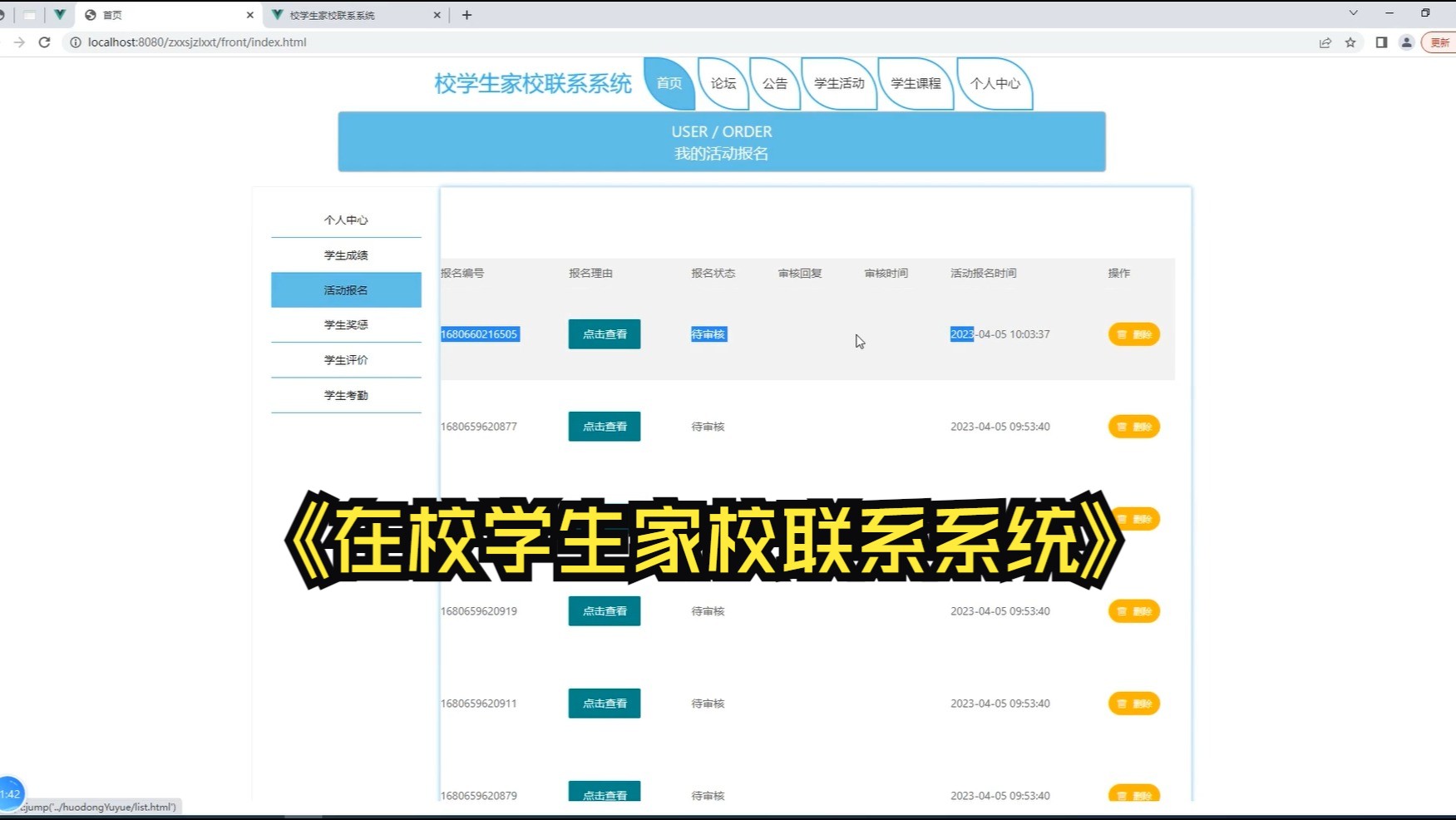Click the 报名状态 column header
The height and width of the screenshot is (820, 1456).
713,273
